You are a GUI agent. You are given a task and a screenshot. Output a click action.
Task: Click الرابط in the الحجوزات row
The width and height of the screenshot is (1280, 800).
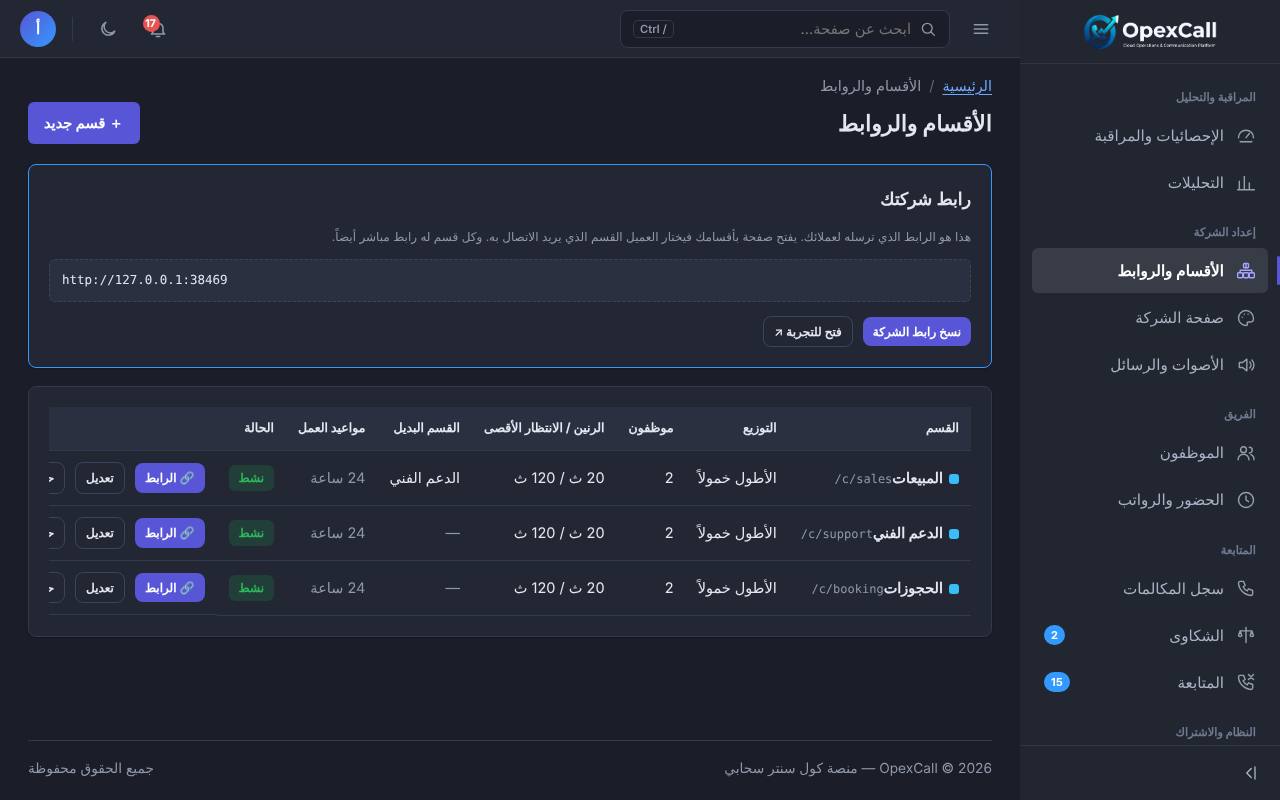click(170, 588)
